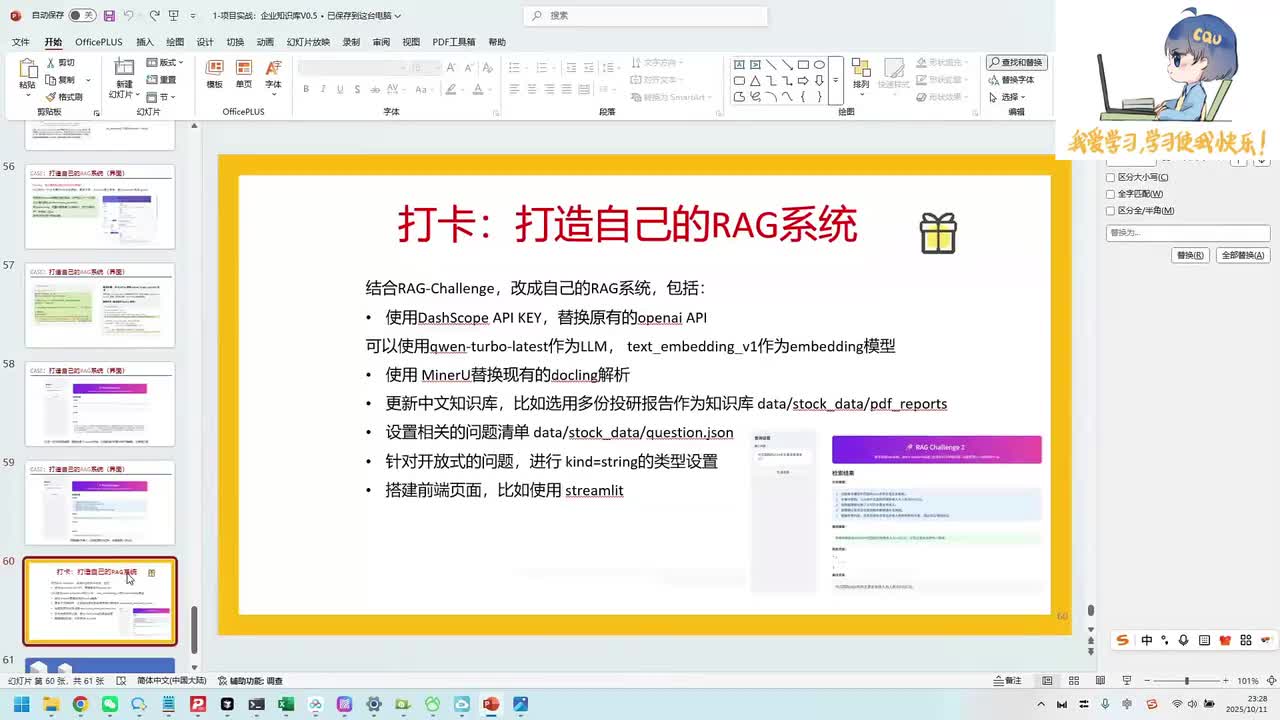Open Excel from taskbar
This screenshot has height=720, width=1280.
286,704
